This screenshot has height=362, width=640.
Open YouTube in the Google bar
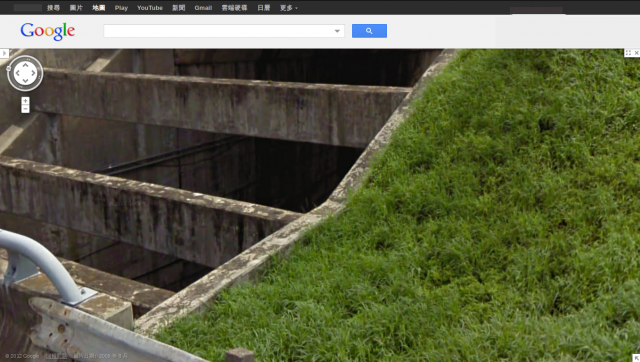(x=150, y=8)
